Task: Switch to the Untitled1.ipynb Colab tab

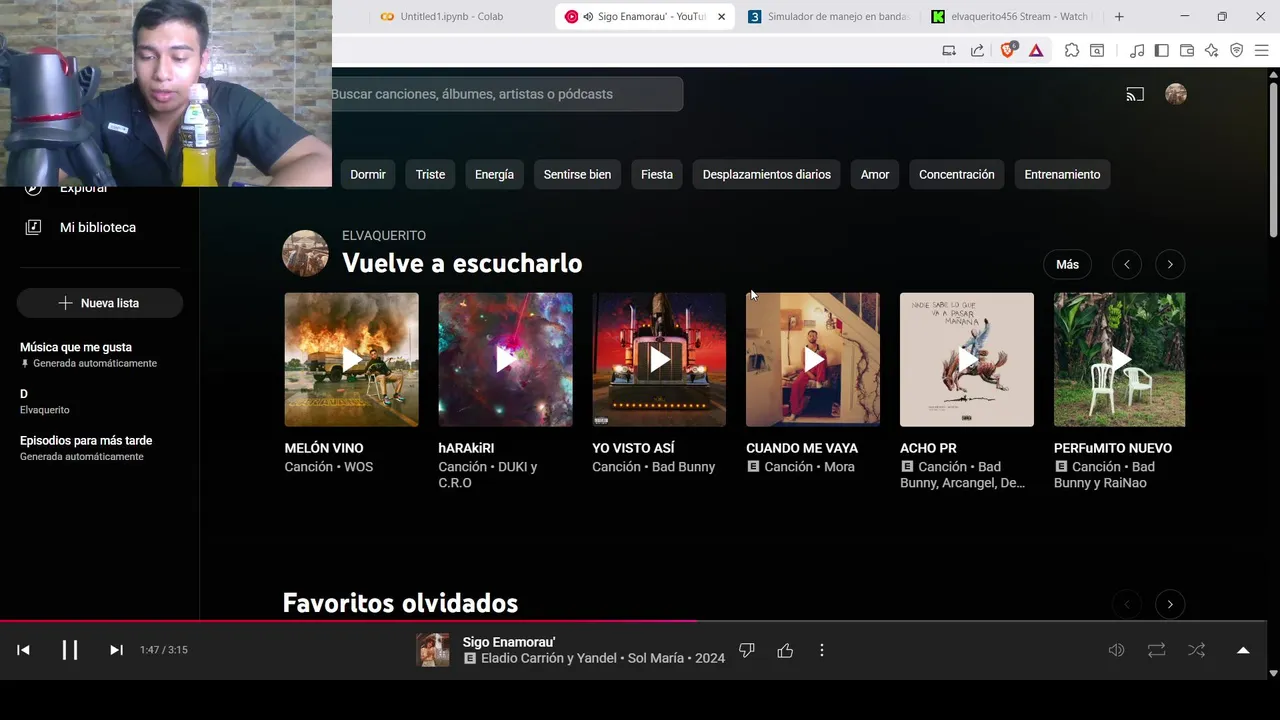Action: click(x=450, y=16)
